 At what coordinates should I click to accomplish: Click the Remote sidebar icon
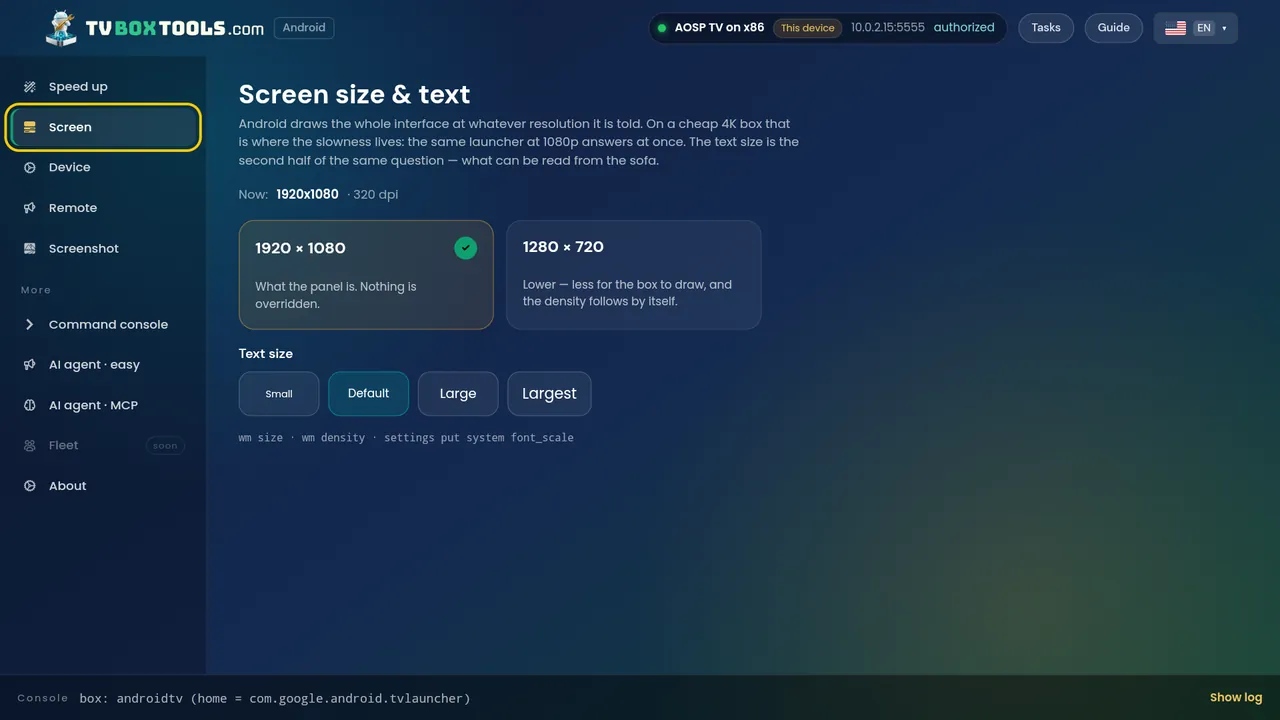click(30, 208)
